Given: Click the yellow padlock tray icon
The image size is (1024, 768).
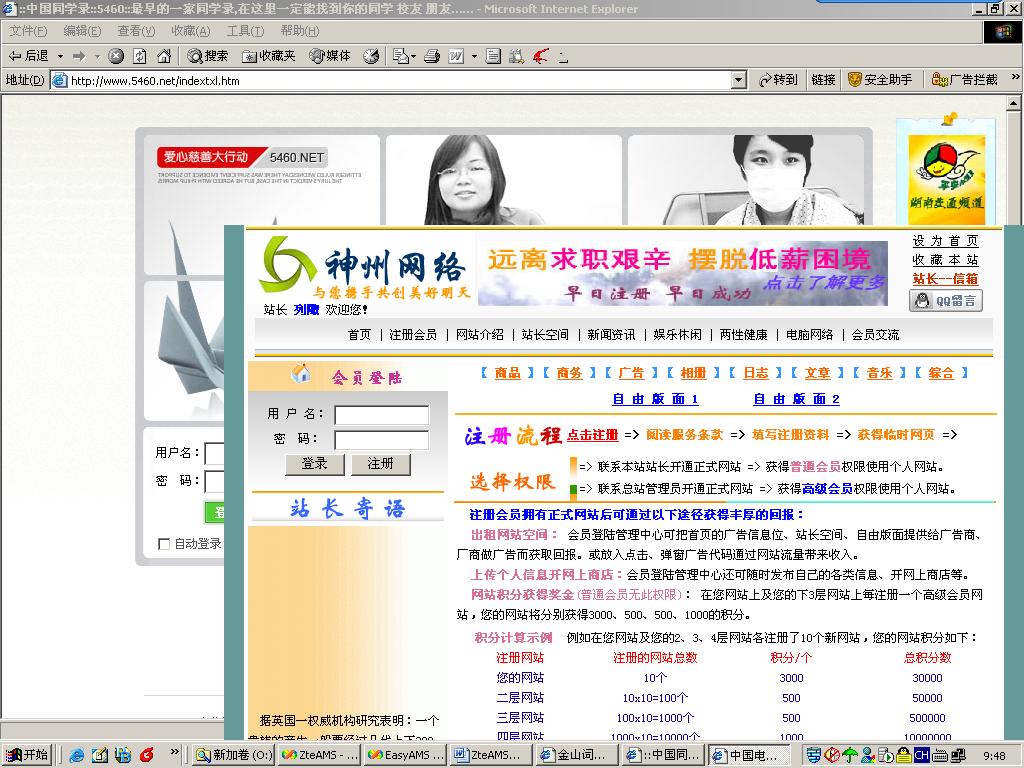Looking at the screenshot, I should click(904, 756).
